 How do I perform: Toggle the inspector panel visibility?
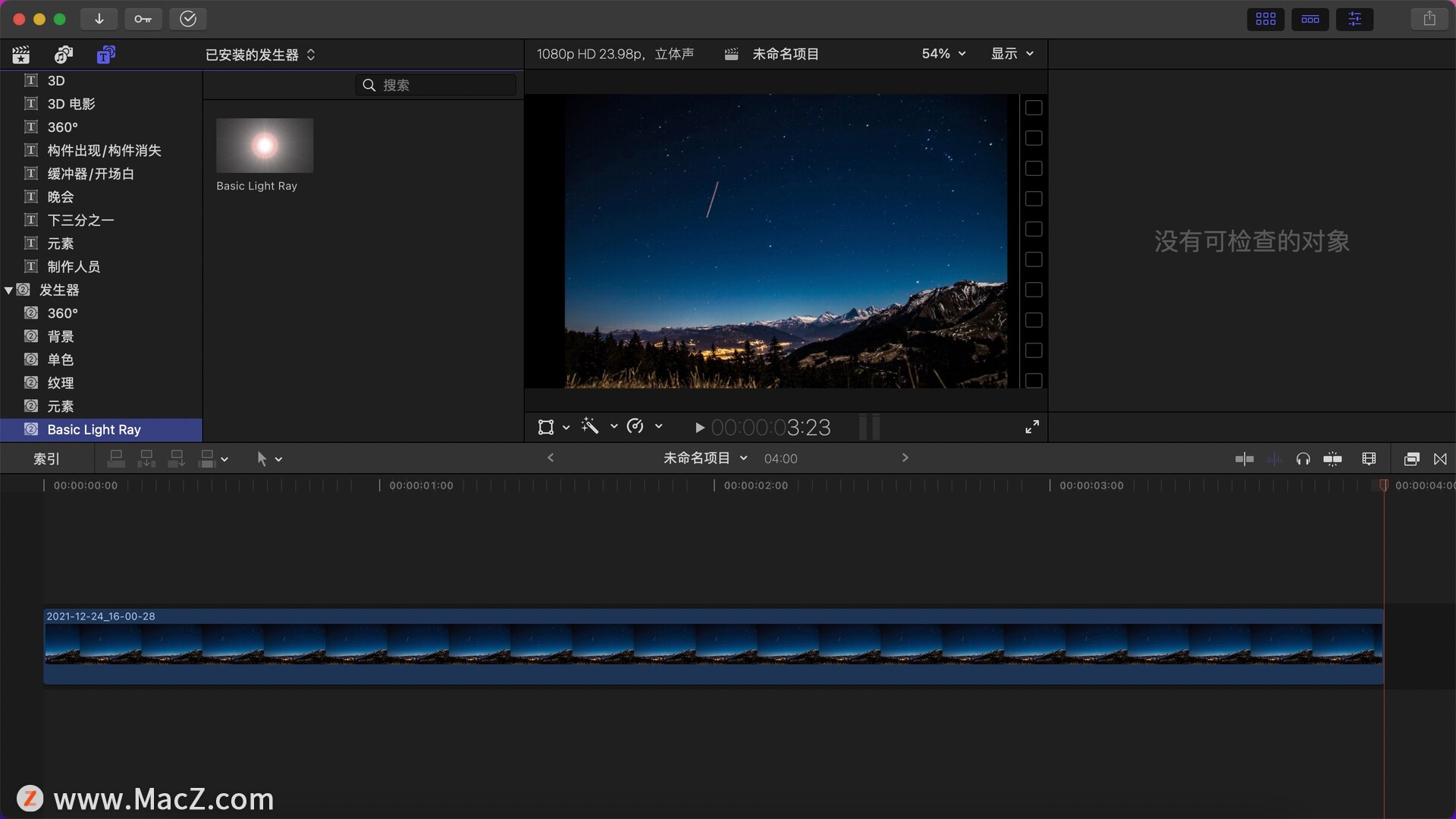[x=1354, y=19]
